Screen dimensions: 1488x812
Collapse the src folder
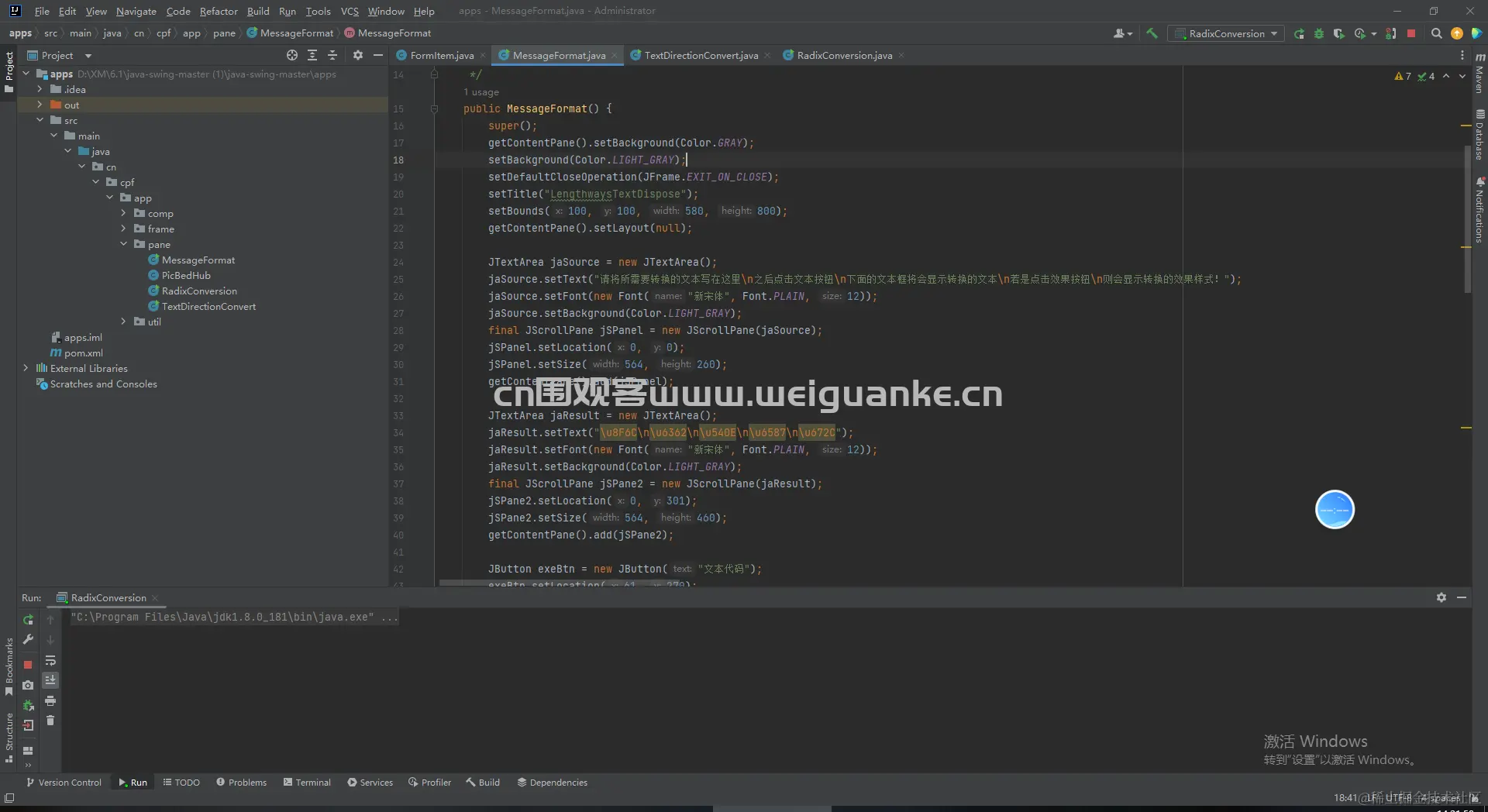pyautogui.click(x=40, y=120)
